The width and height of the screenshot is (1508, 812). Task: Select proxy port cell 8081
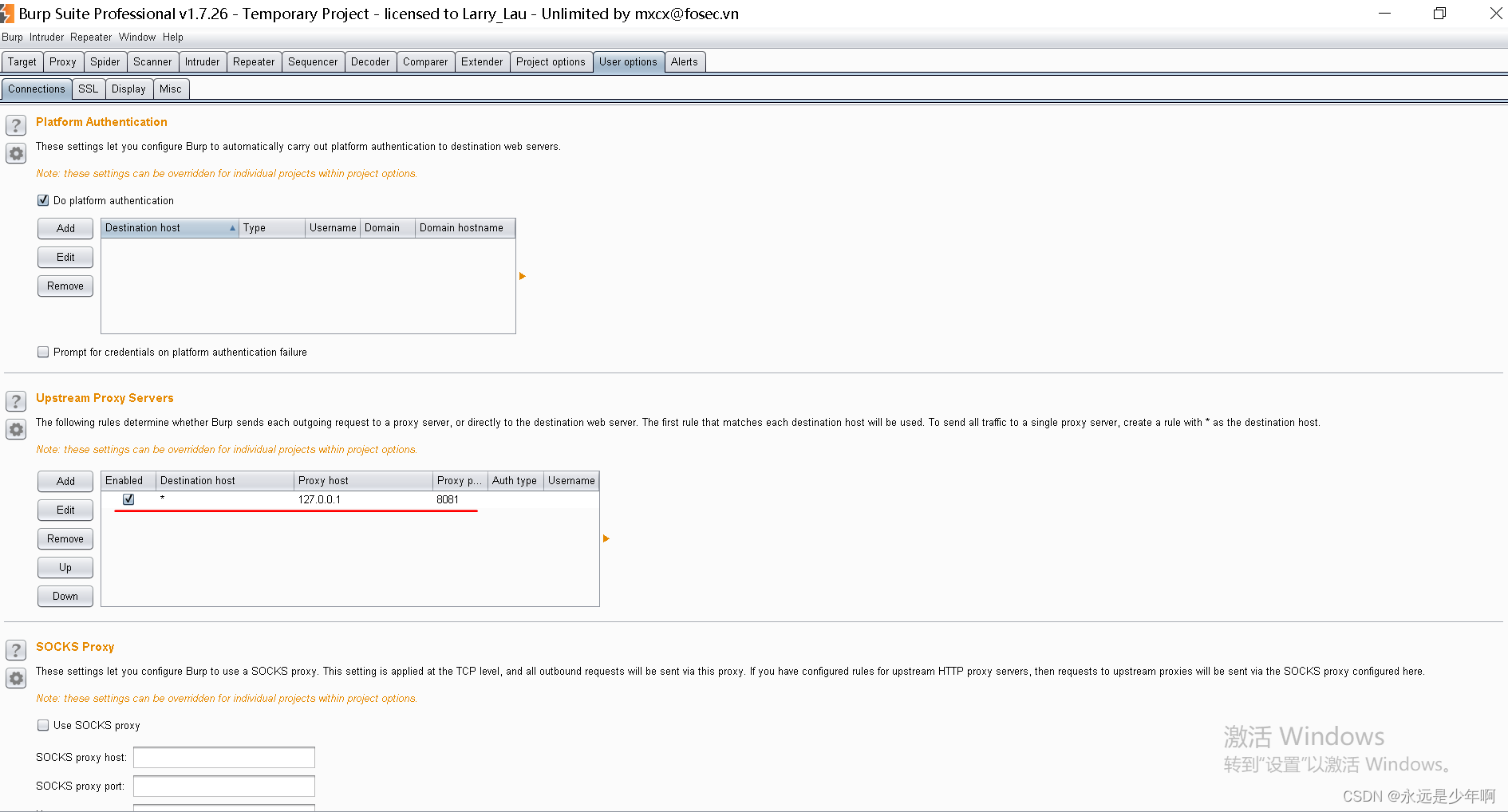click(460, 499)
